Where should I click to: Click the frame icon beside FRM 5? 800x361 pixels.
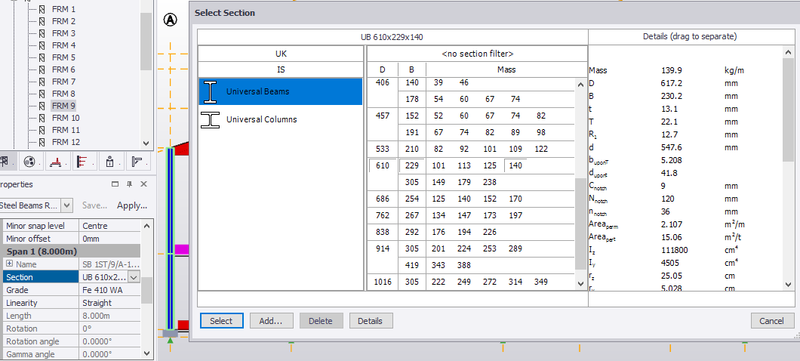42,58
